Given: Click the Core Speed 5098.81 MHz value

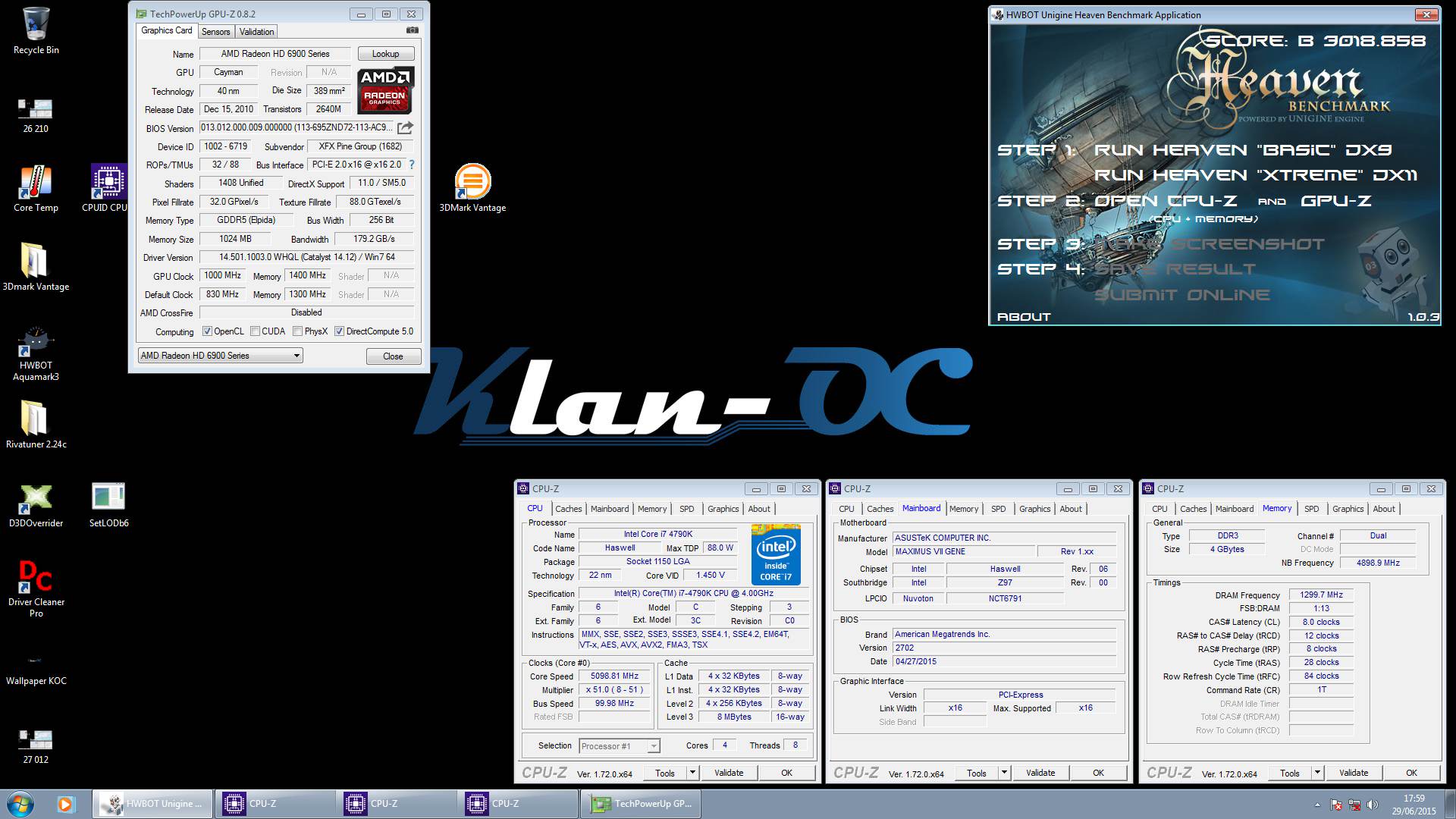Looking at the screenshot, I should pos(615,676).
